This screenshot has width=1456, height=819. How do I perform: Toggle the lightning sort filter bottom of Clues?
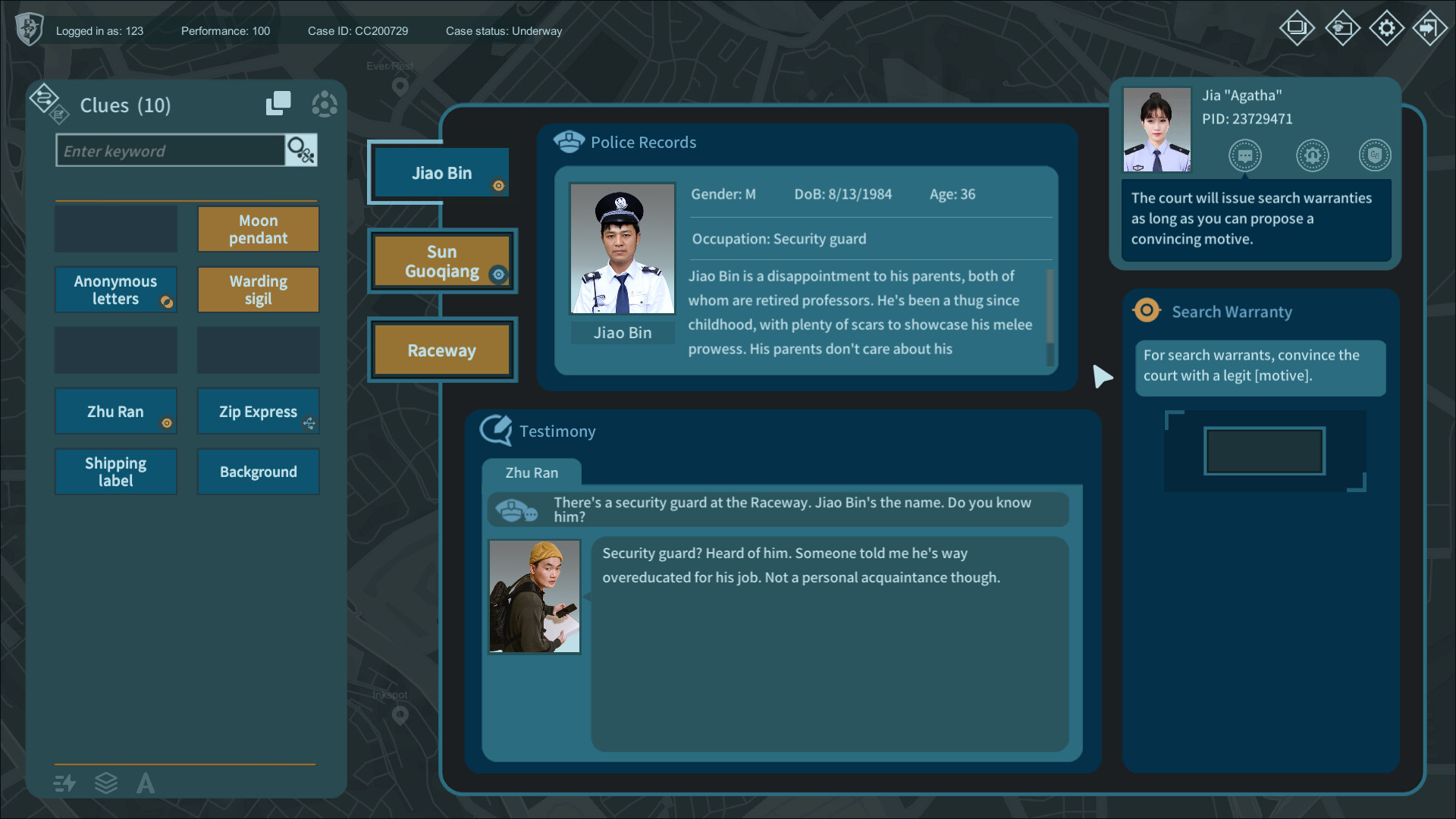[65, 783]
